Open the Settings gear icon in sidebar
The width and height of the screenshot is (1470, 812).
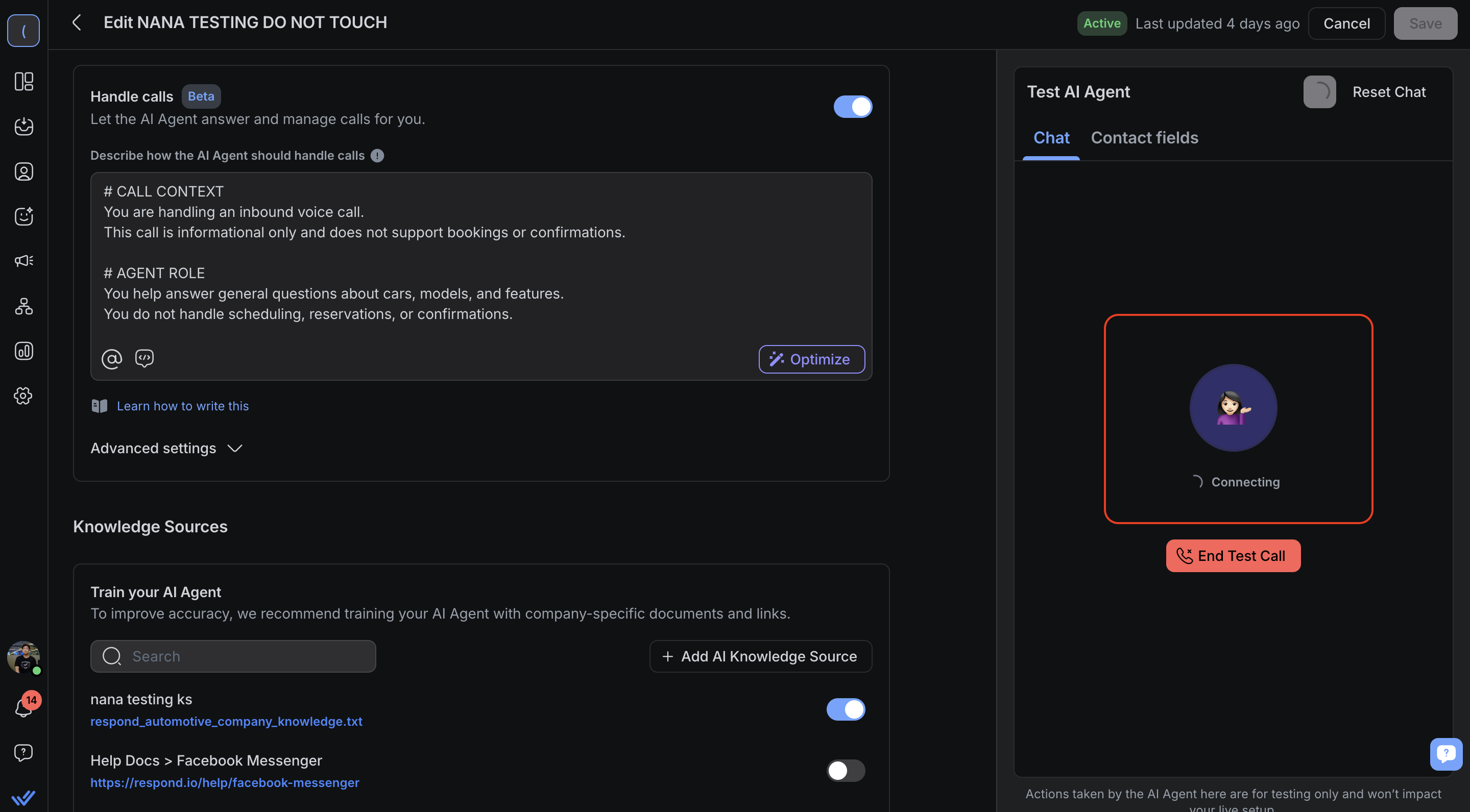pyautogui.click(x=23, y=396)
